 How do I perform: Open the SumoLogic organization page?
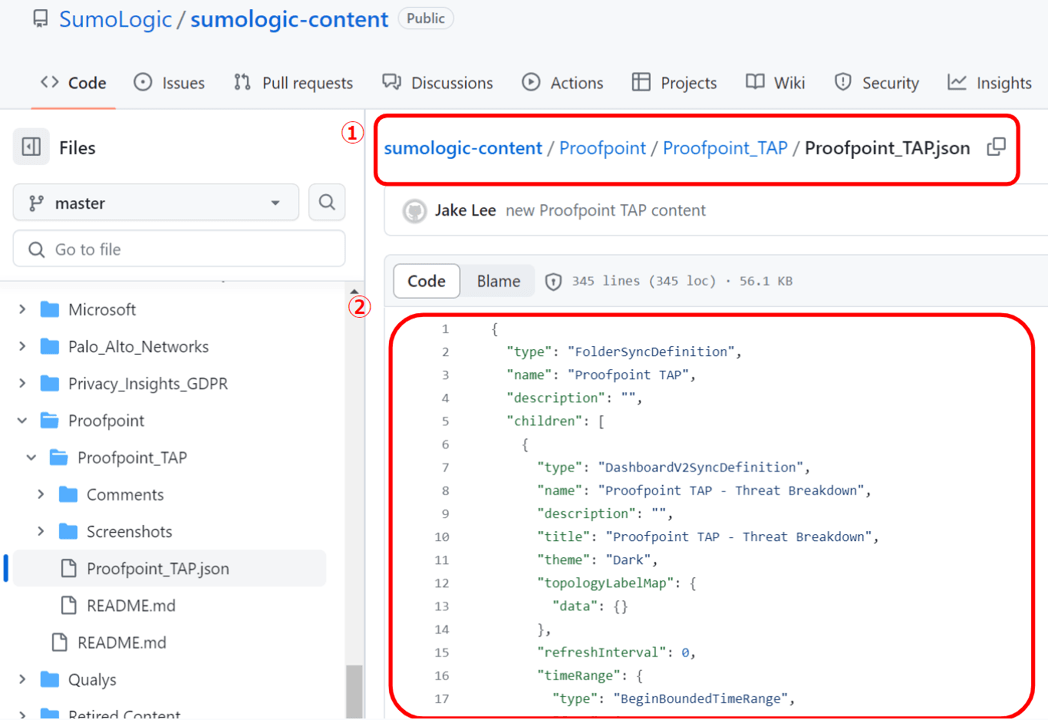(115, 18)
